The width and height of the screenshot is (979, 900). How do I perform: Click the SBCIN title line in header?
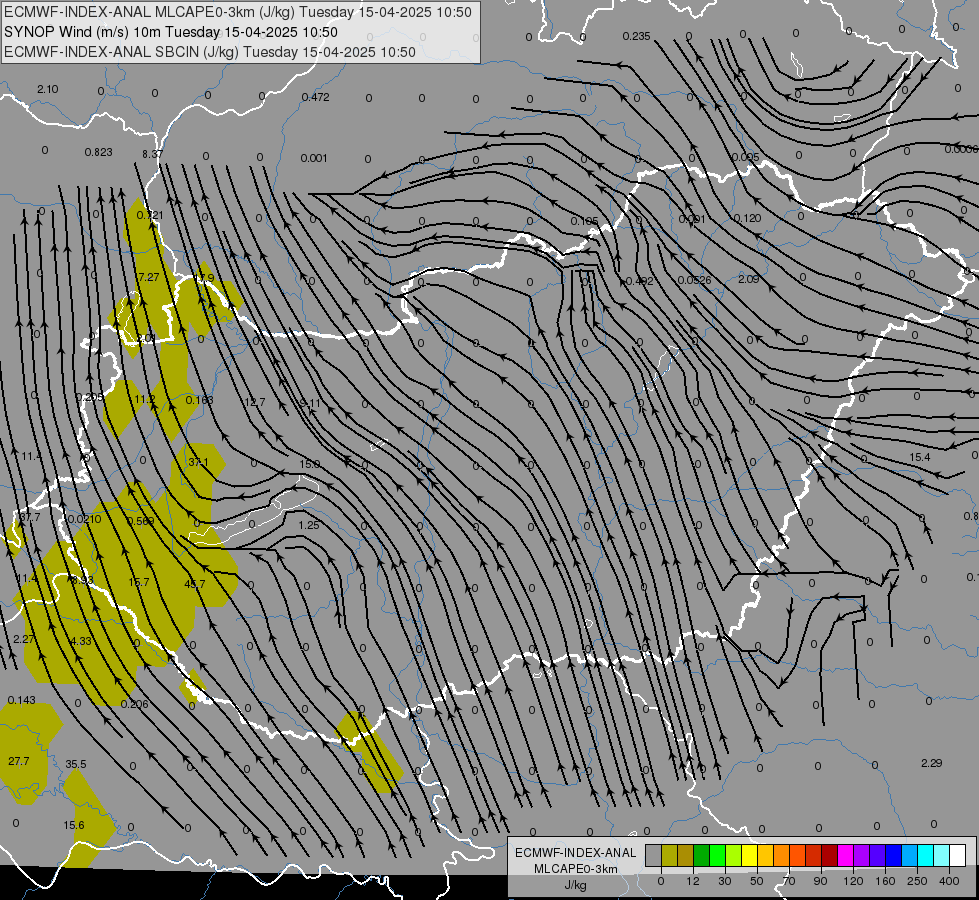tap(210, 52)
